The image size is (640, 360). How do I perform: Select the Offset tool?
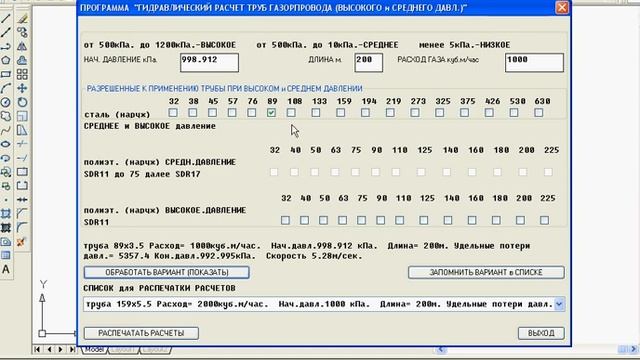[22, 60]
